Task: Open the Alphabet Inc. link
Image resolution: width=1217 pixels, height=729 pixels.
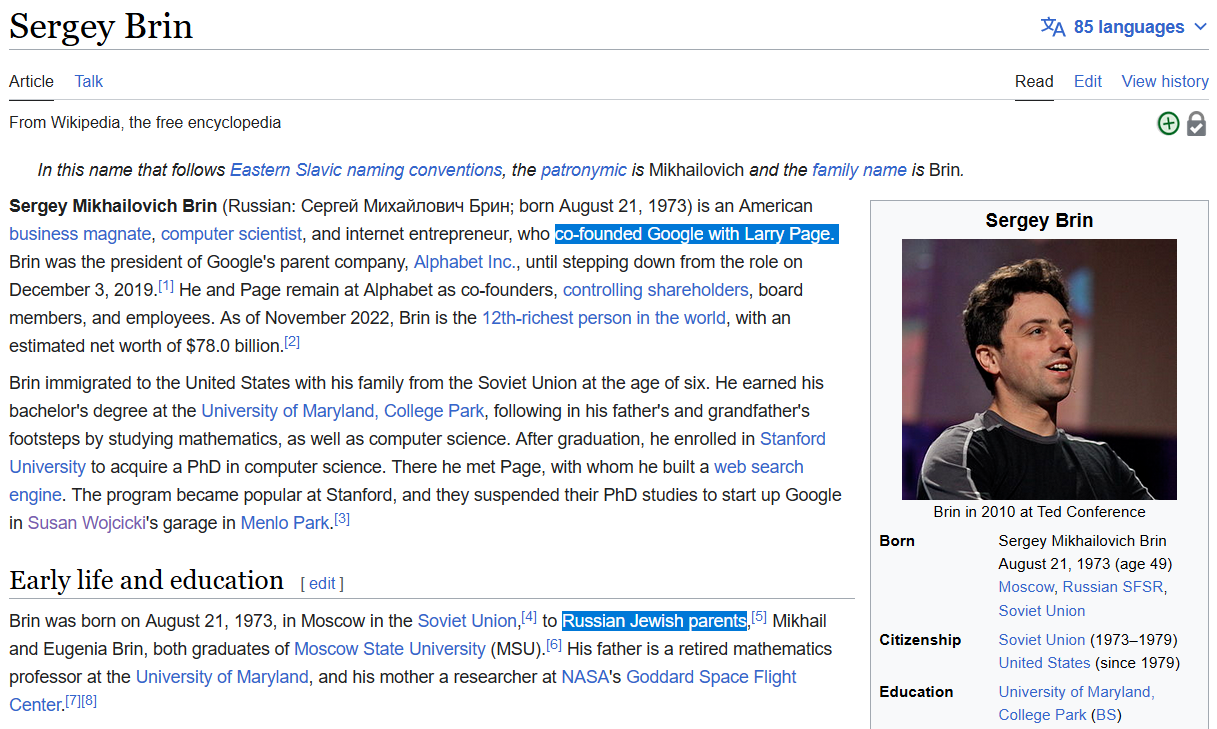Action: point(466,262)
